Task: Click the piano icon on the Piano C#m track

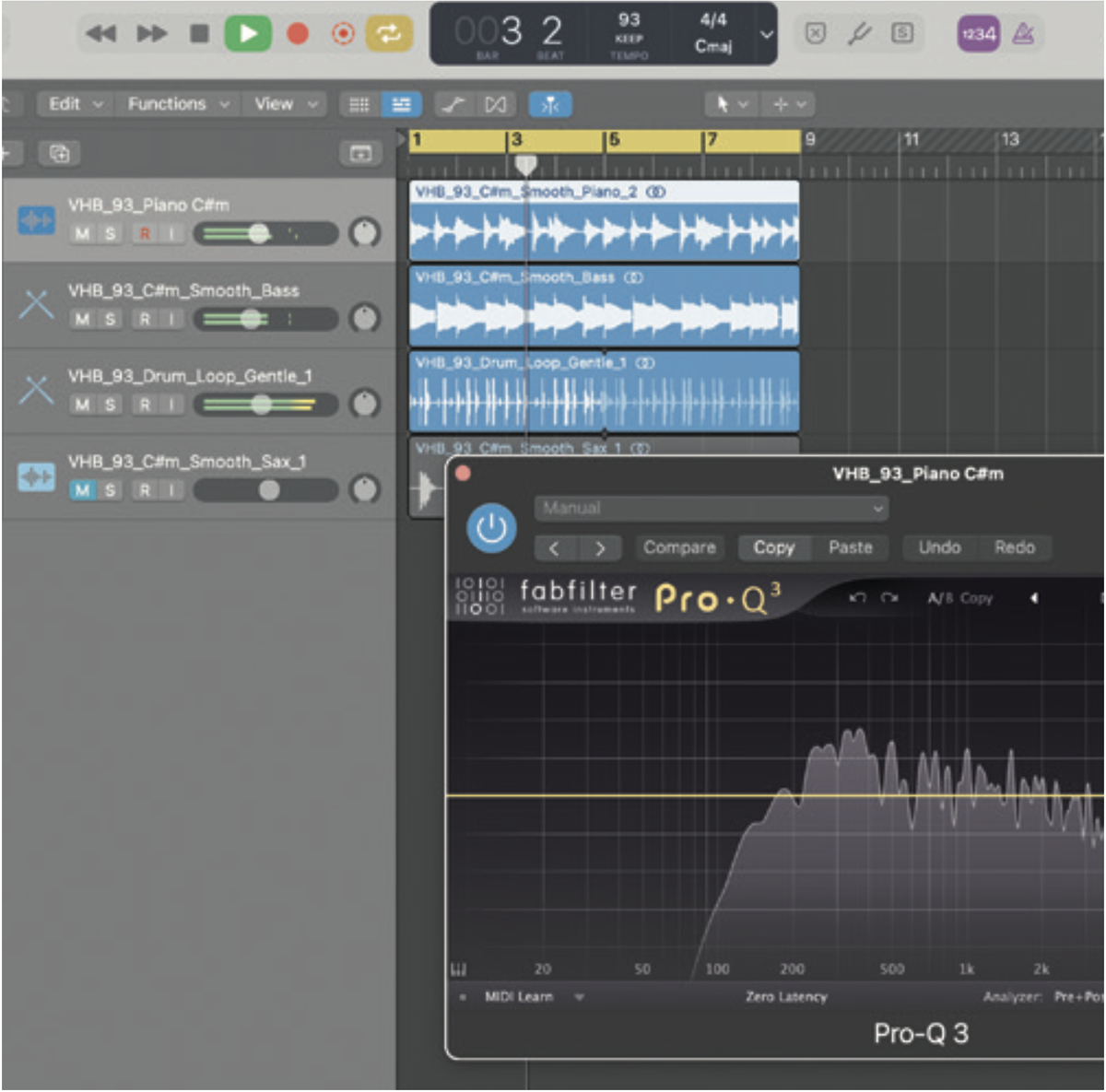Action: tap(37, 220)
